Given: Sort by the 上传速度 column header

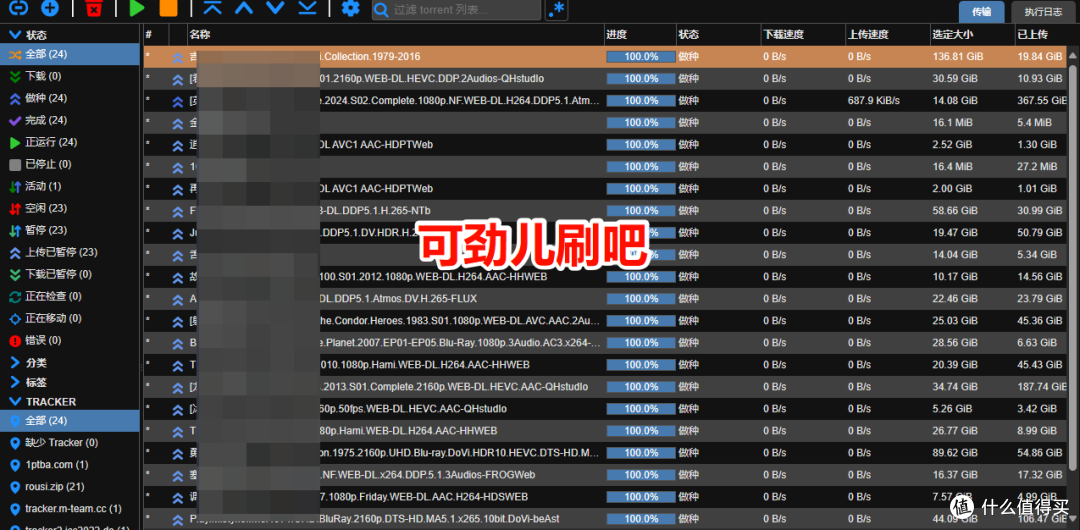Looking at the screenshot, I should (888, 34).
